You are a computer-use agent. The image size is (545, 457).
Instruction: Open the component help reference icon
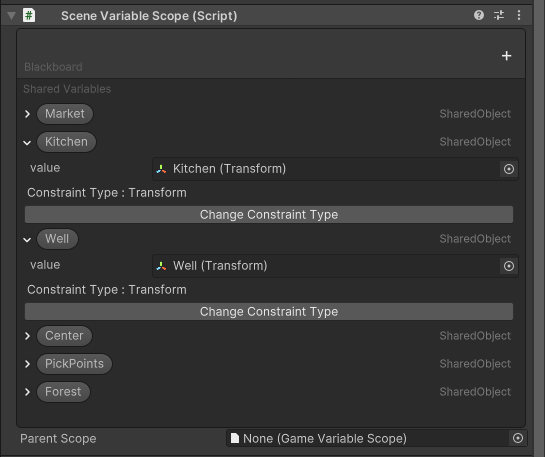pos(479,15)
